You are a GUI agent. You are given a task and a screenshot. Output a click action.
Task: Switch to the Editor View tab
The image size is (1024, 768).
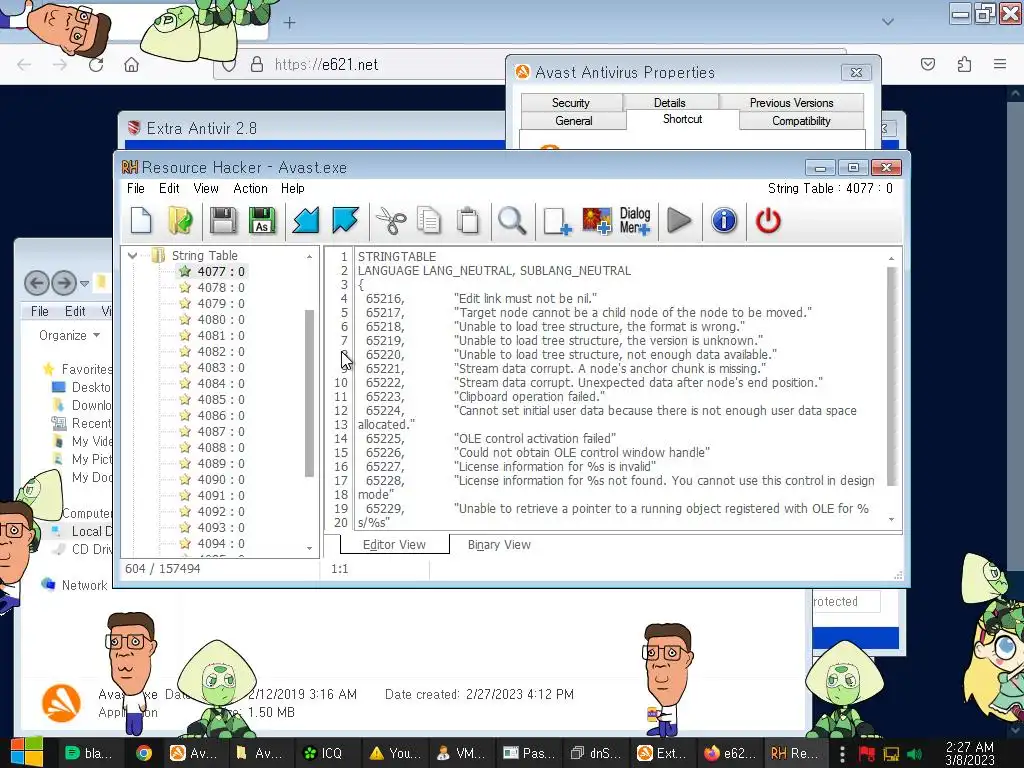coord(394,544)
